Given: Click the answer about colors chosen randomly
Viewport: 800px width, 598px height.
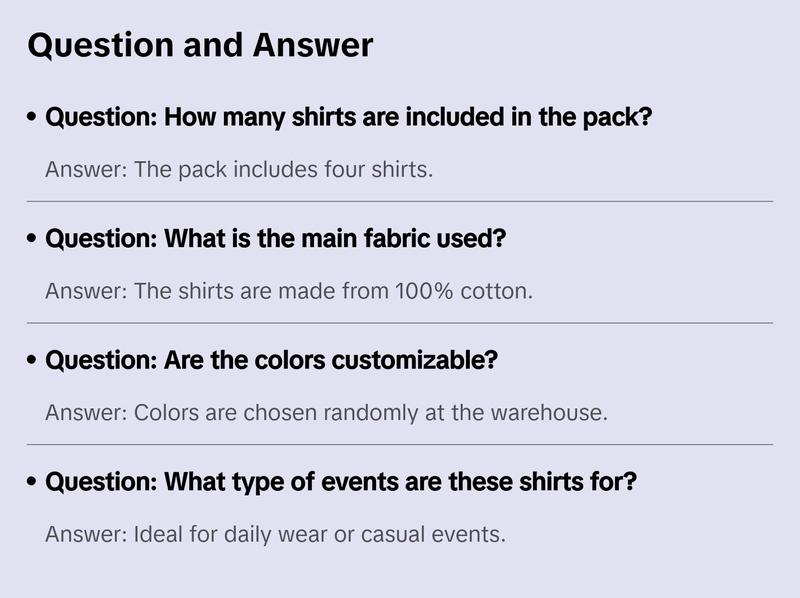Looking at the screenshot, I should pos(326,413).
